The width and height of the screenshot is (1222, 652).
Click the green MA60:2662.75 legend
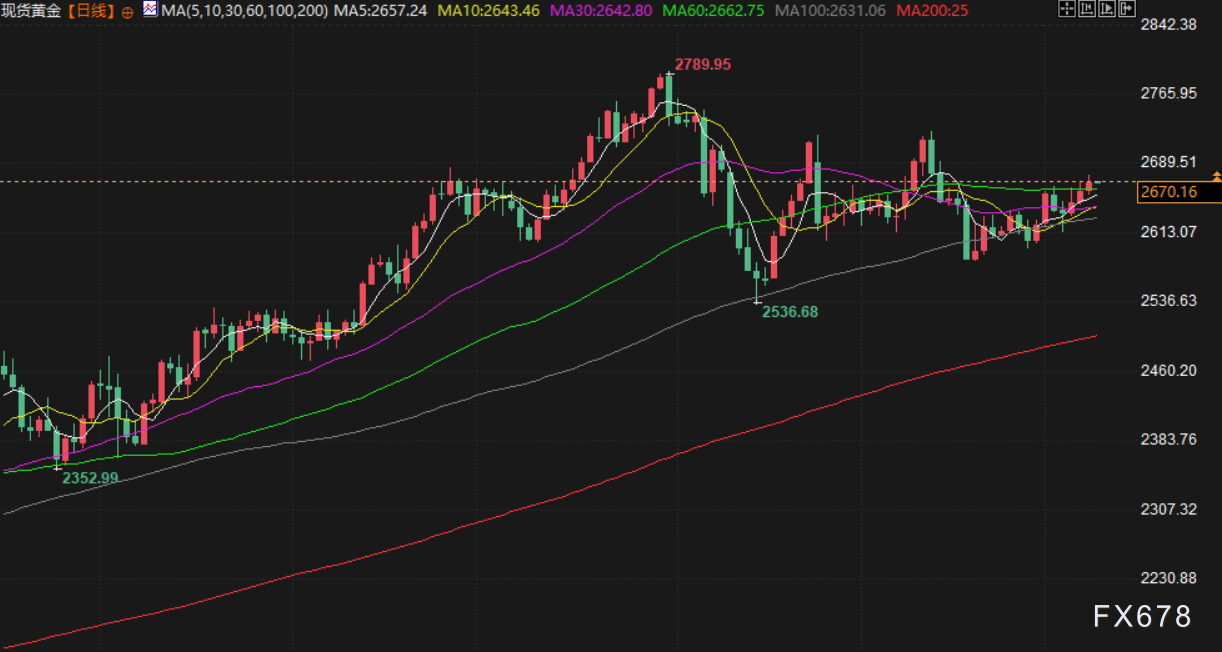[x=714, y=11]
